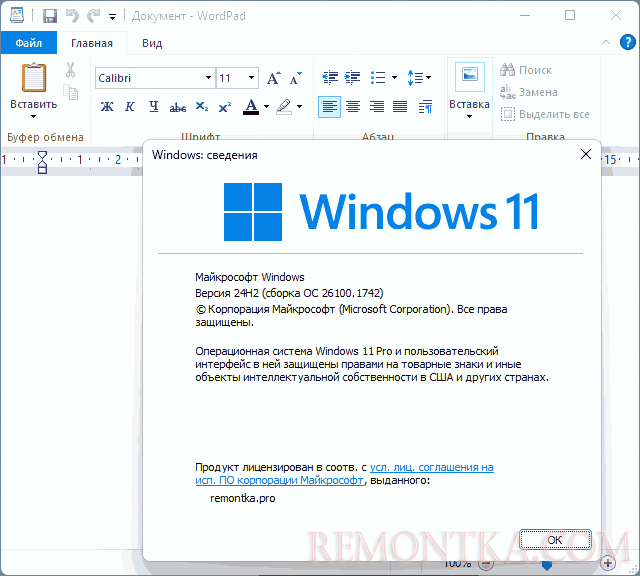Toggle bold Ж formatting
Viewport: 640px width, 576px height.
coord(107,107)
